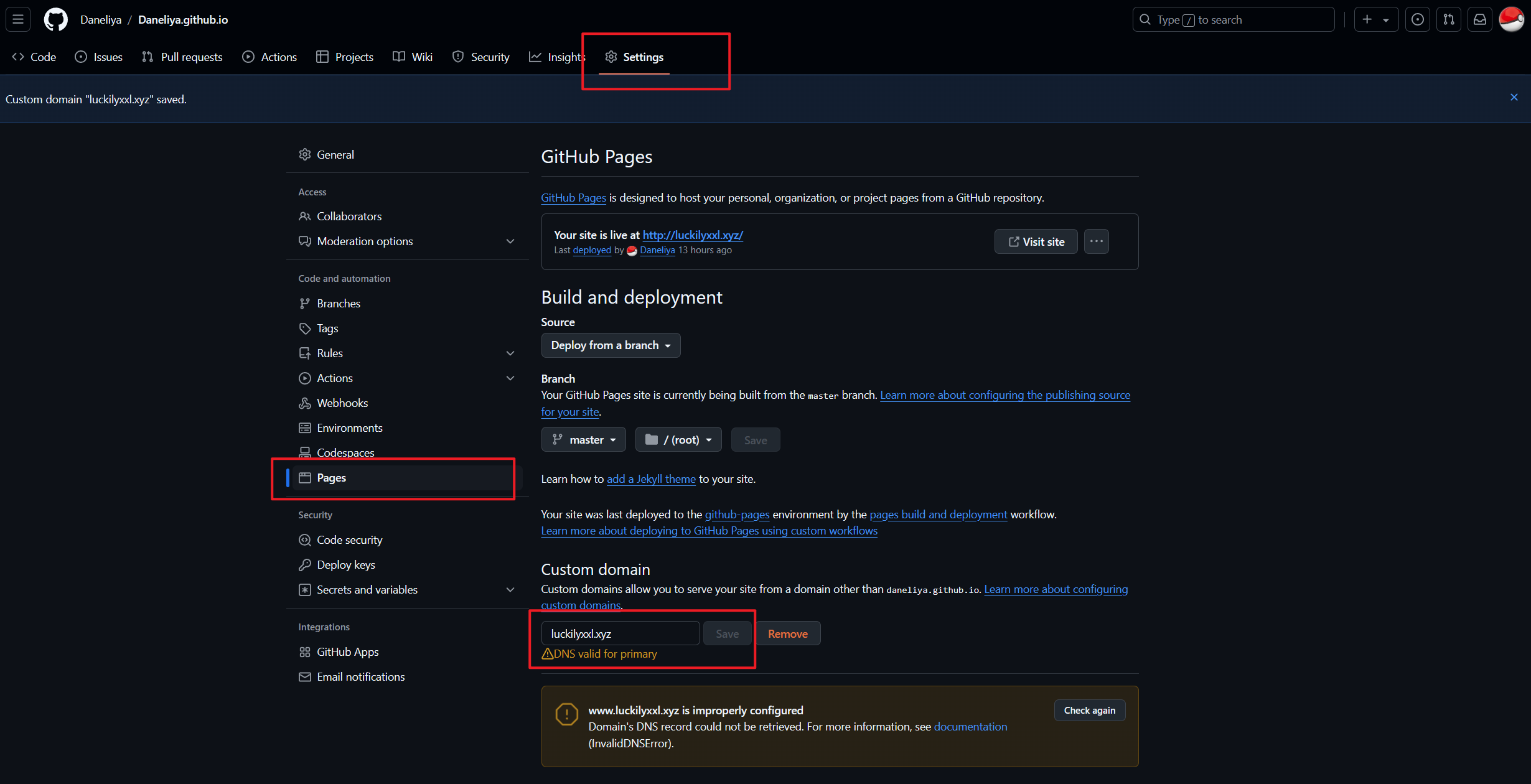Focus the Type / to search box
The image size is (1531, 784).
pos(1233,19)
